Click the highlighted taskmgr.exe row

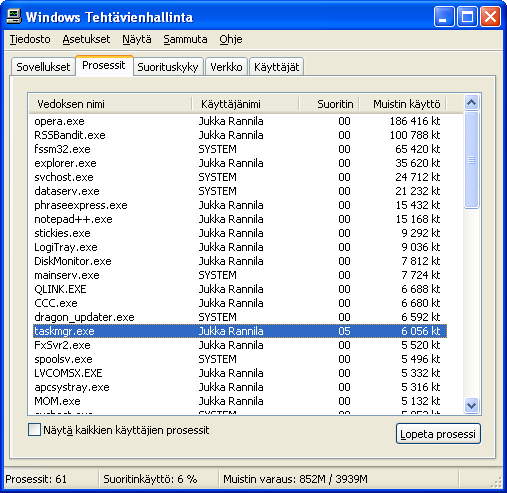click(x=240, y=331)
